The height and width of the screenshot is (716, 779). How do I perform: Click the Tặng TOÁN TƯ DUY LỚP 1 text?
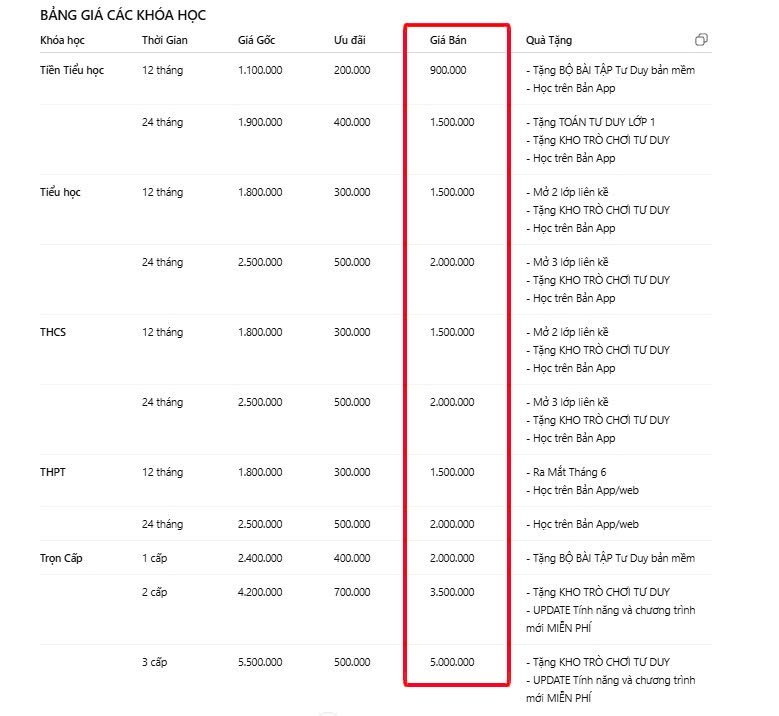tap(594, 122)
